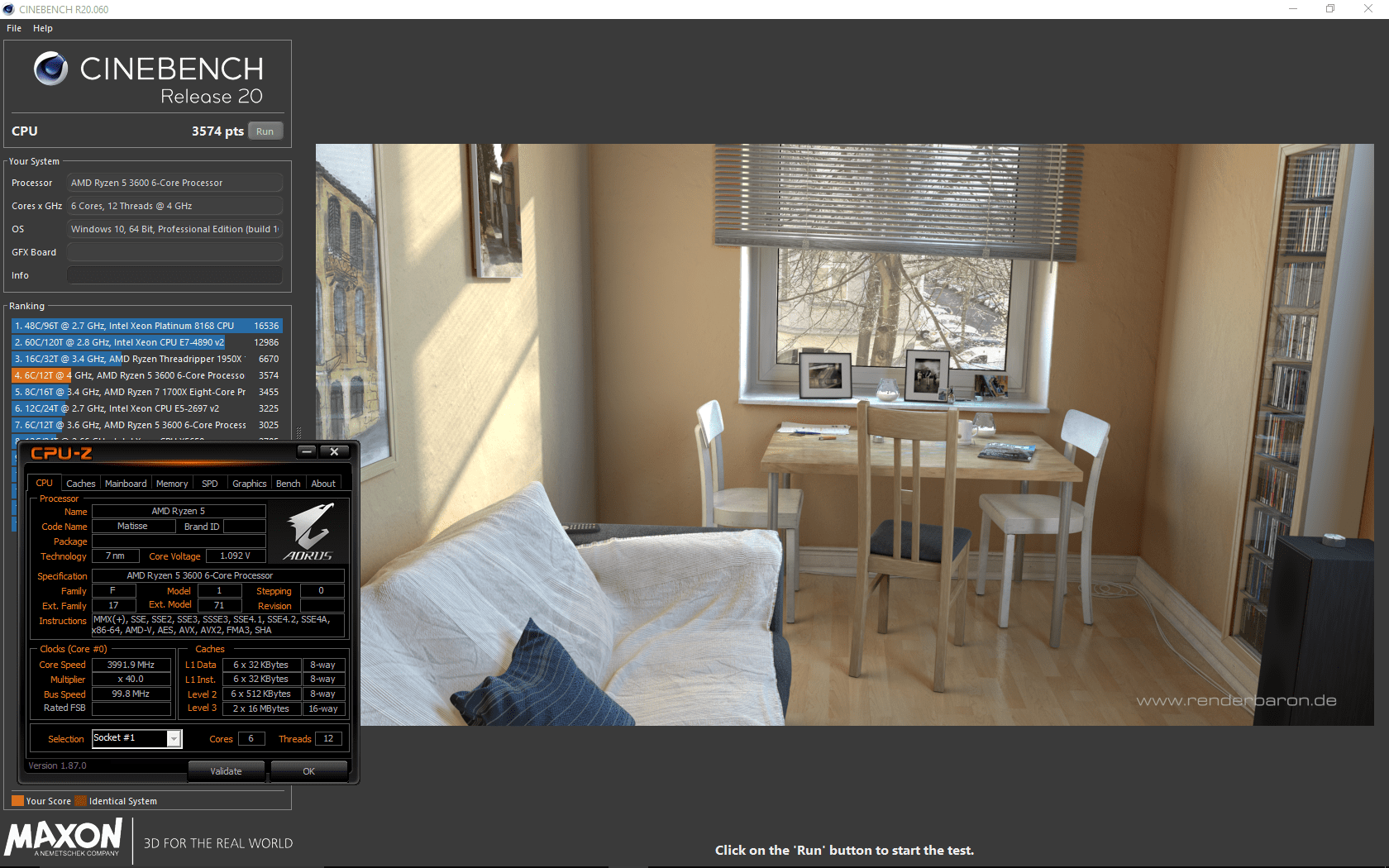
Task: Select the Ryzen 7 1700X ranking row
Action: (147, 392)
